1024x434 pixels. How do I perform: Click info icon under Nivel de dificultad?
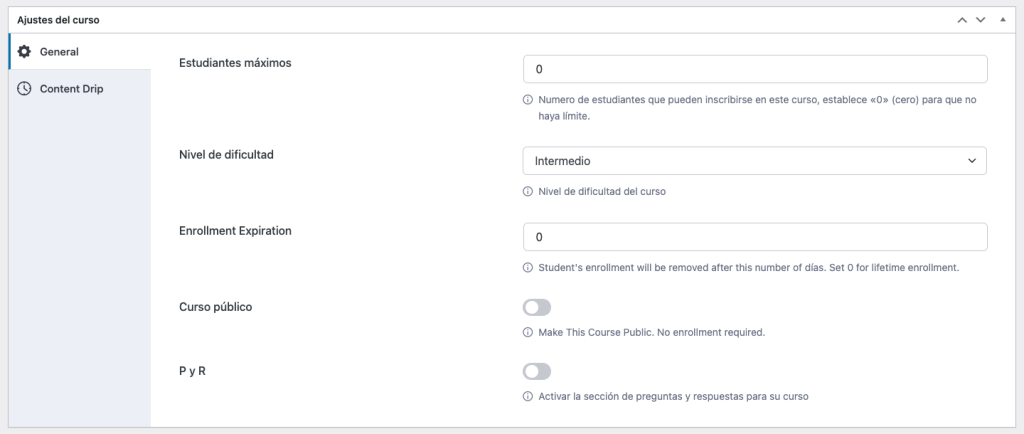pyautogui.click(x=527, y=192)
